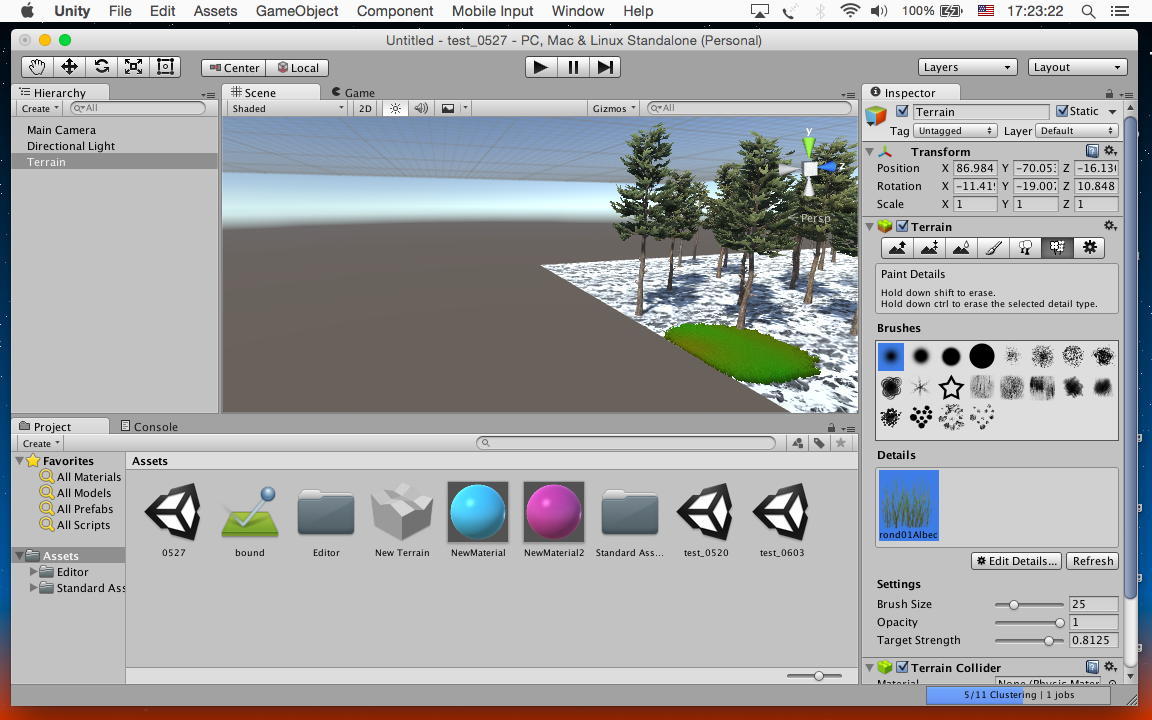This screenshot has width=1152, height=720.
Task: Select the first soft blue-highlighted brush
Action: tap(890, 356)
